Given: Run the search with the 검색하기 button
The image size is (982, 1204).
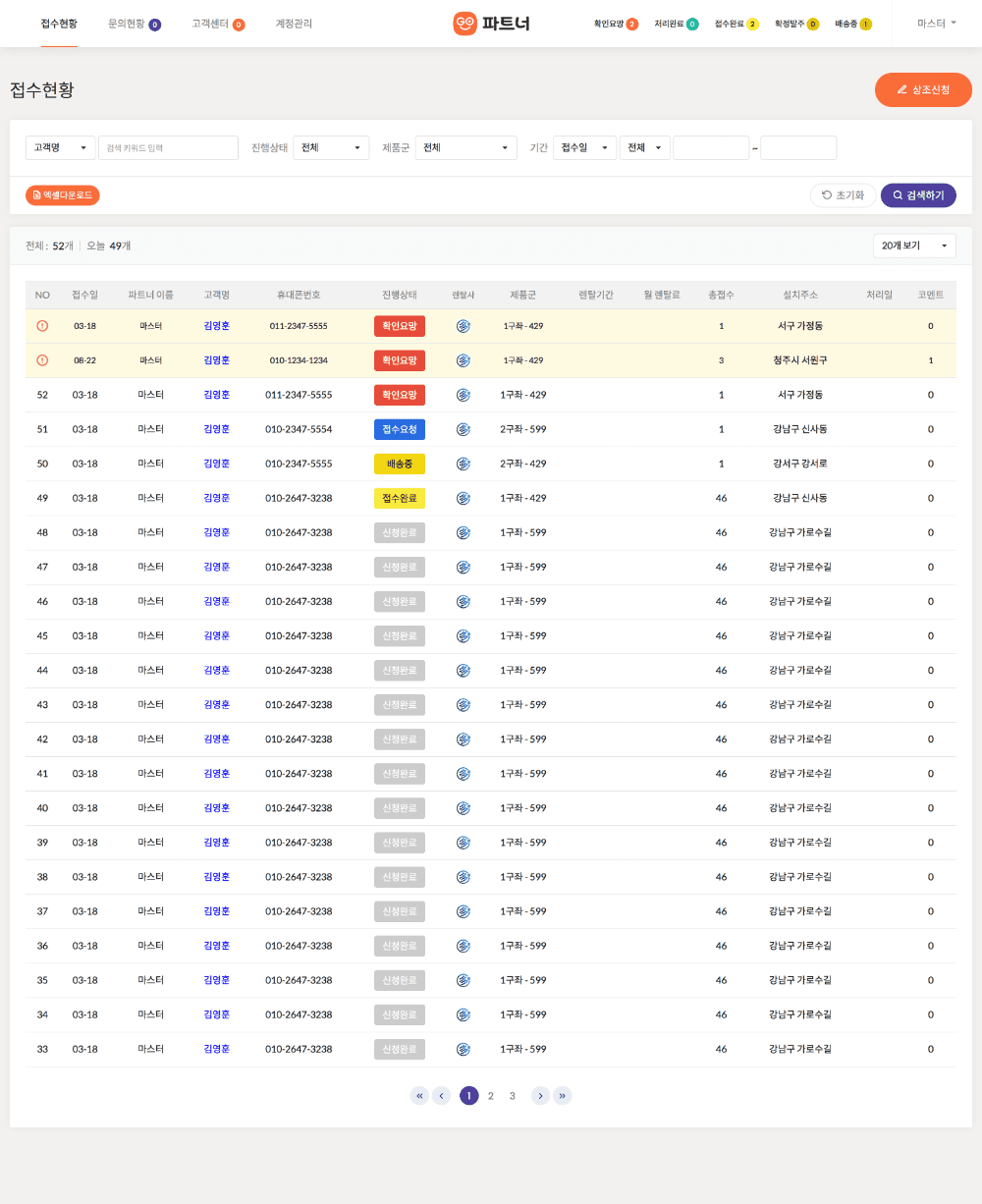Looking at the screenshot, I should [918, 195].
